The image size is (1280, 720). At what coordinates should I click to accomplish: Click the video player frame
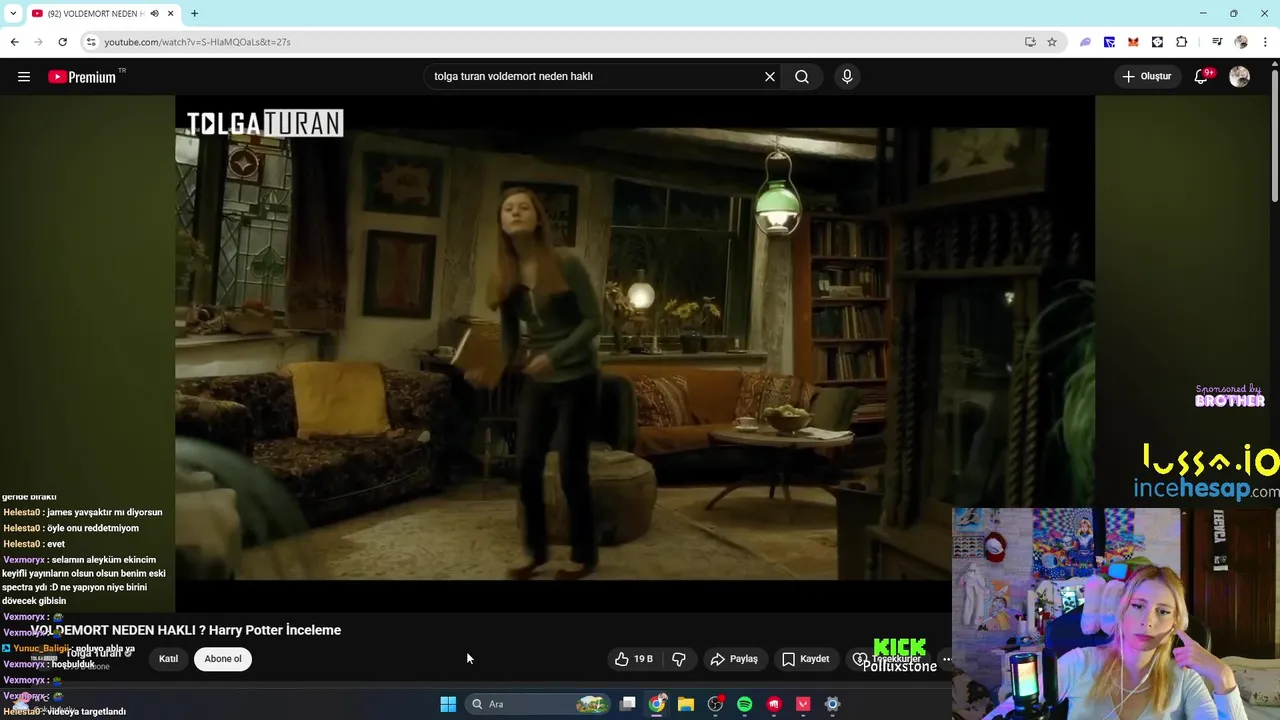point(635,352)
